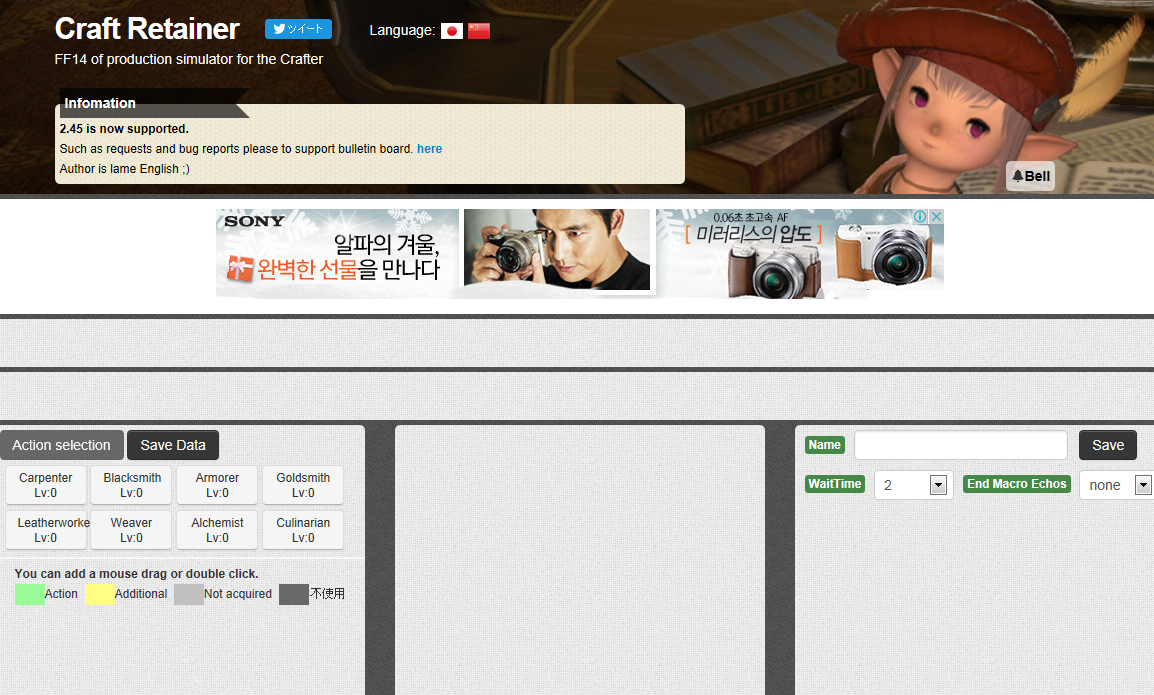This screenshot has width=1154, height=695.
Task: Open the Bell notification button
Action: pos(1030,176)
